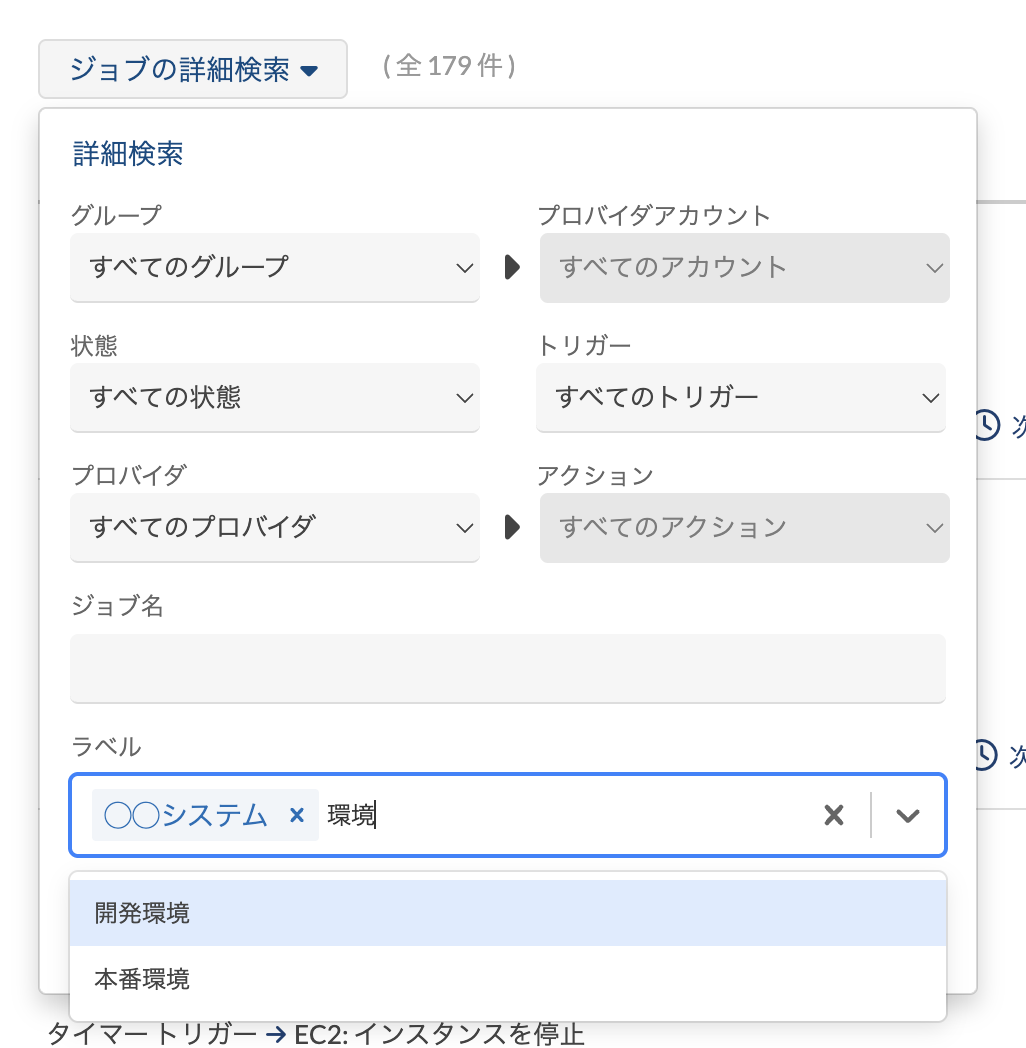Click the arrow icon between プロバイダ and アクション
The width and height of the screenshot is (1026, 1048).
point(512,526)
